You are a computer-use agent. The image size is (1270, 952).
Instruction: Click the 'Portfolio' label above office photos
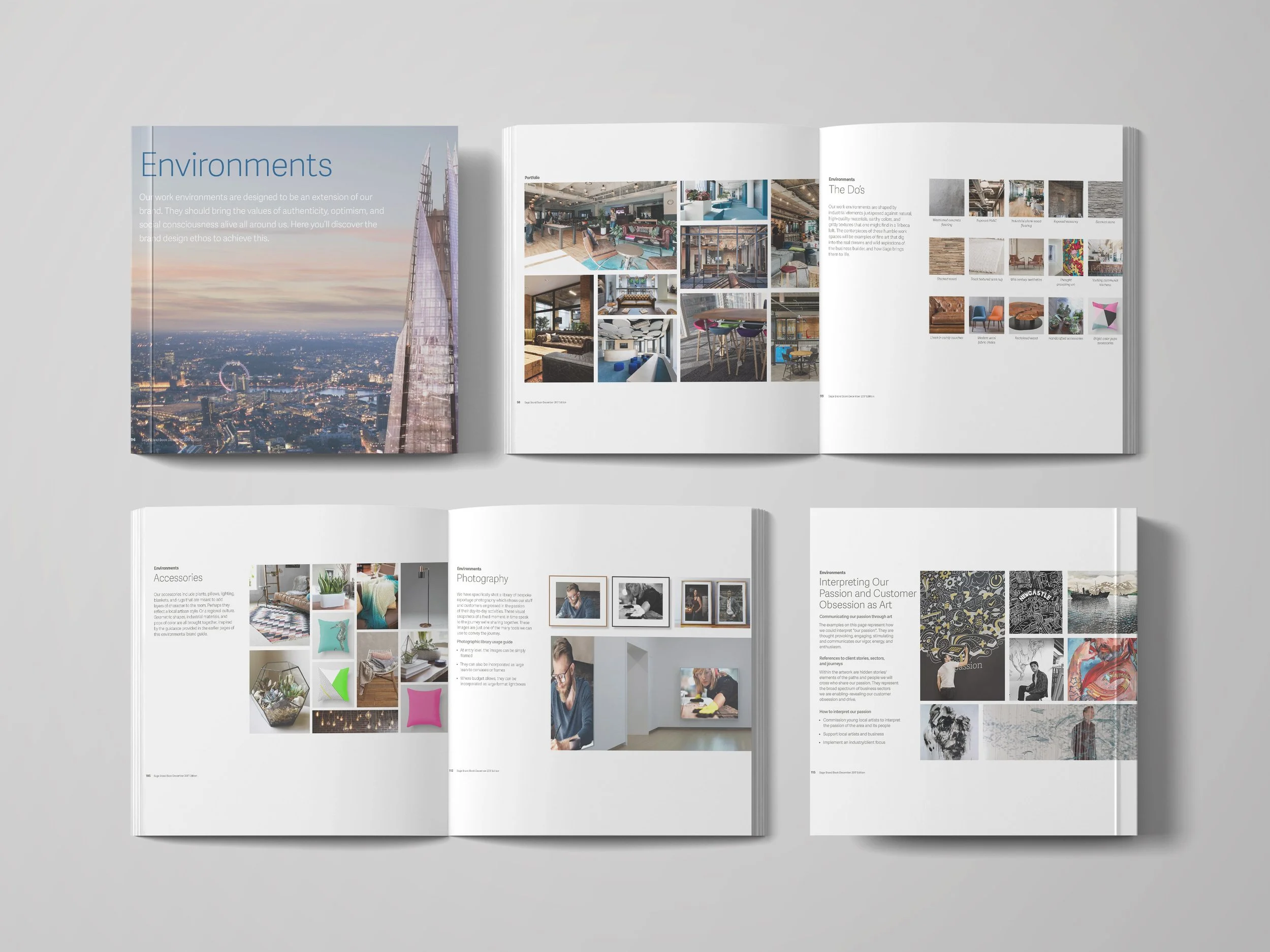pos(532,178)
